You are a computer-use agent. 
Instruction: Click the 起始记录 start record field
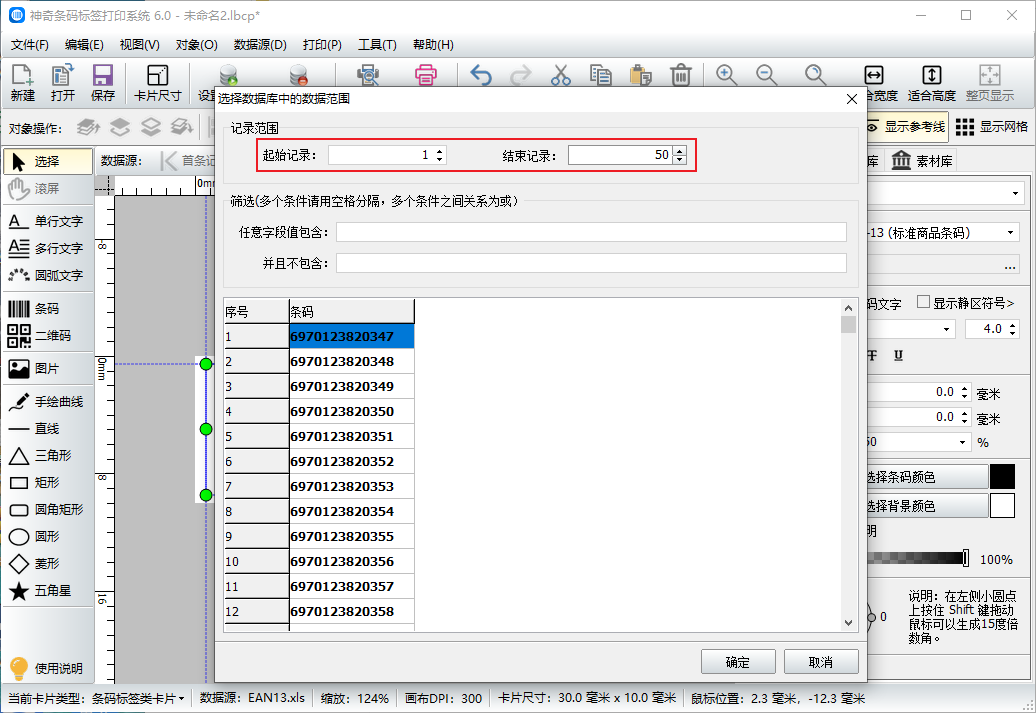coord(381,155)
